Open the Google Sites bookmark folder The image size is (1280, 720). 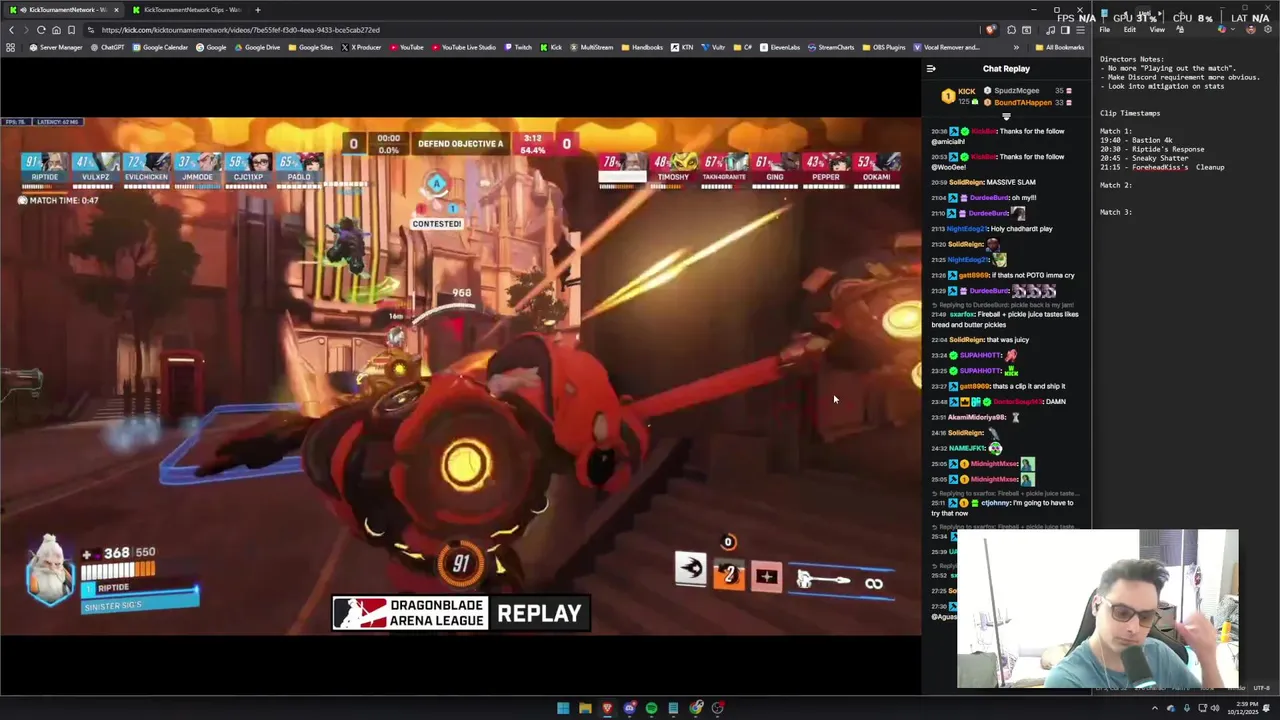[309, 47]
